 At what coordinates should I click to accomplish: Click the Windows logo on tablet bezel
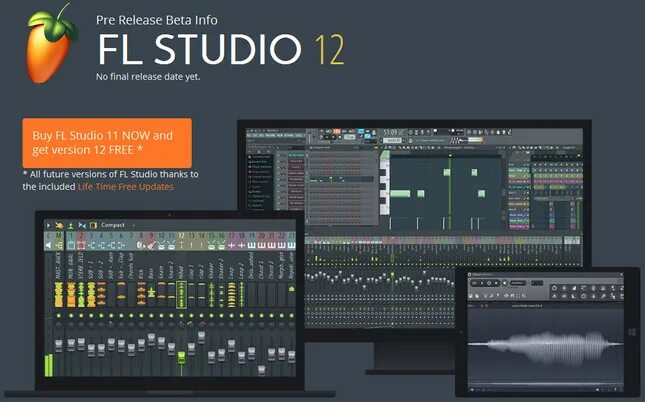(x=632, y=332)
